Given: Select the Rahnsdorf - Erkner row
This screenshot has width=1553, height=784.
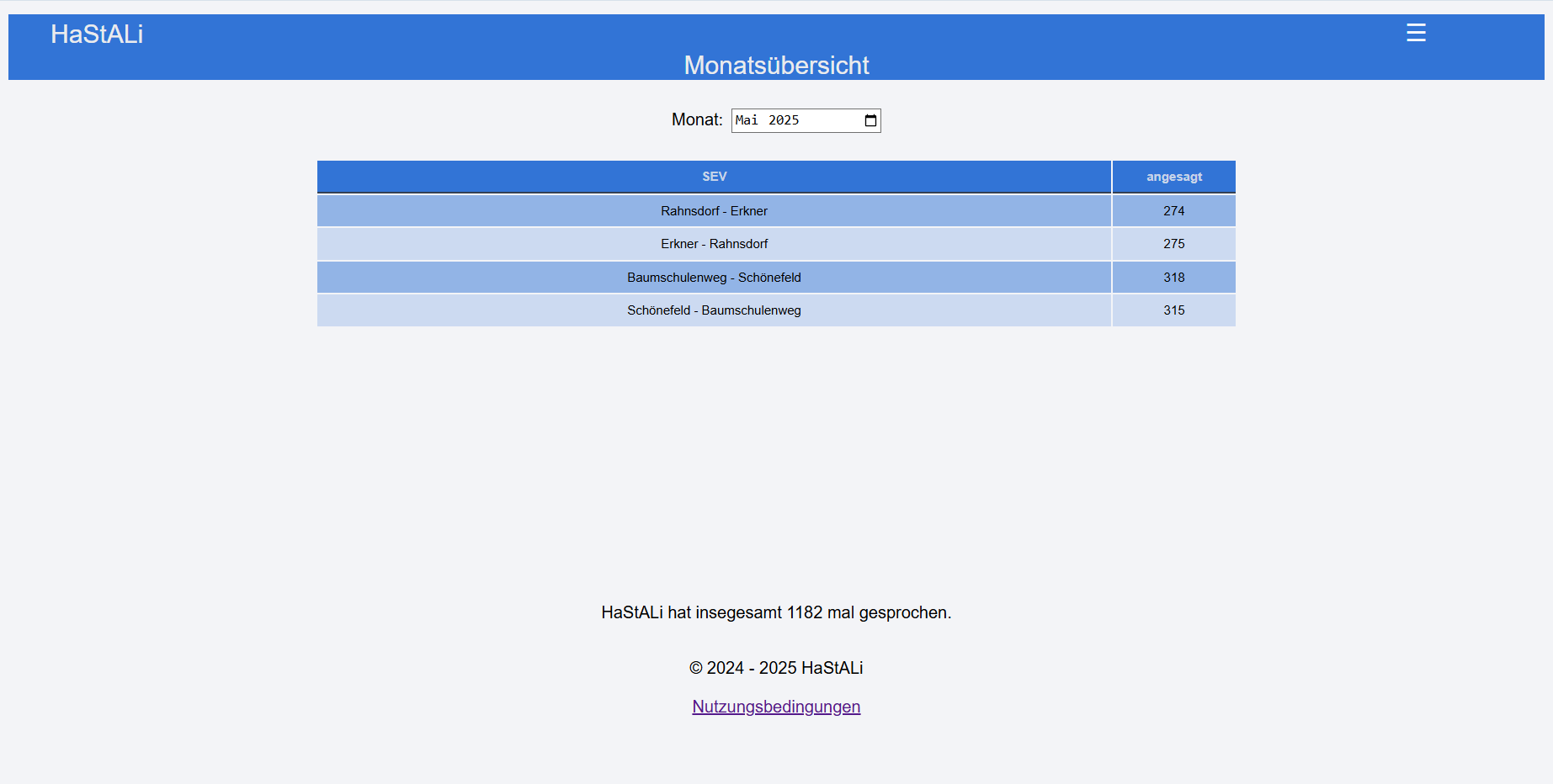Looking at the screenshot, I should 714,211.
